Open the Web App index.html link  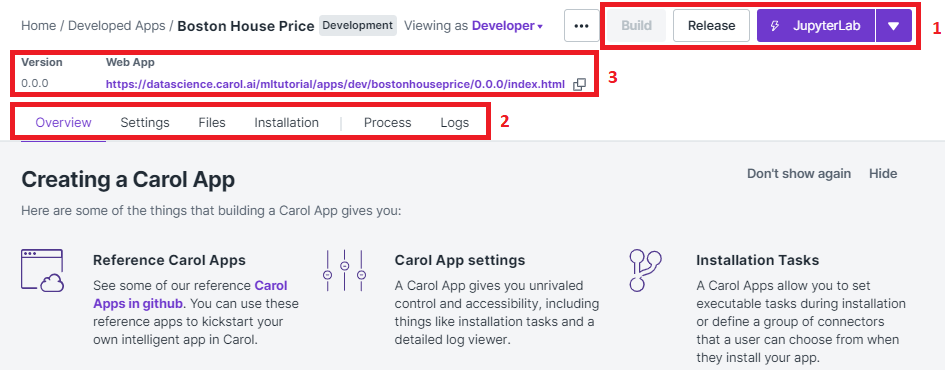(x=335, y=84)
